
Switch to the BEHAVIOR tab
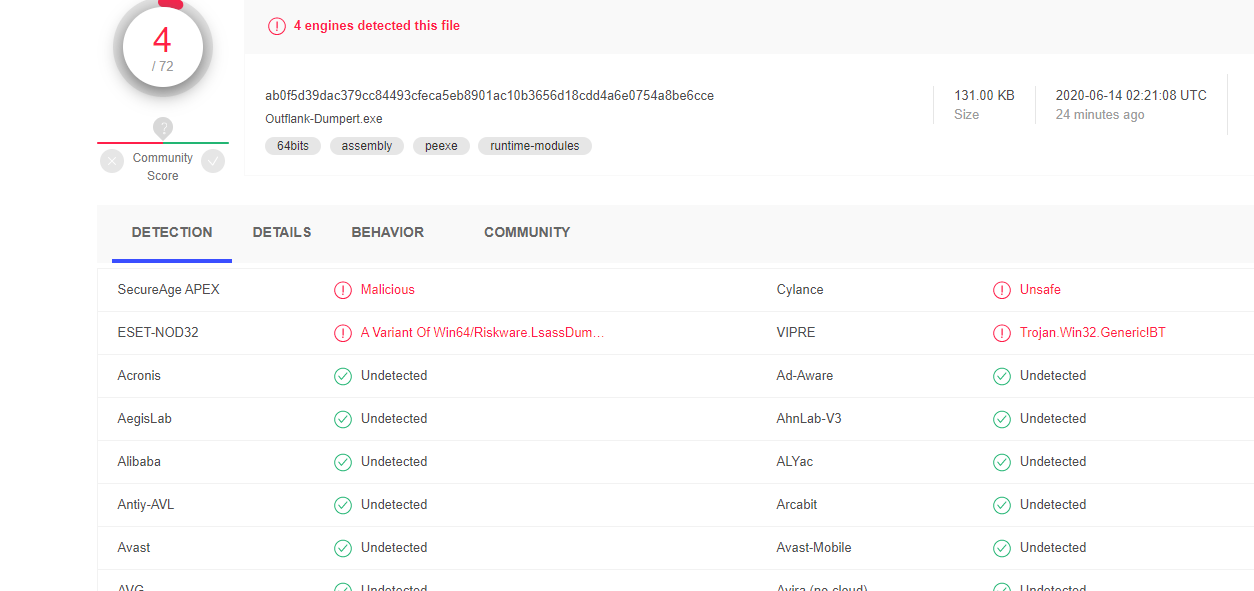click(x=388, y=232)
